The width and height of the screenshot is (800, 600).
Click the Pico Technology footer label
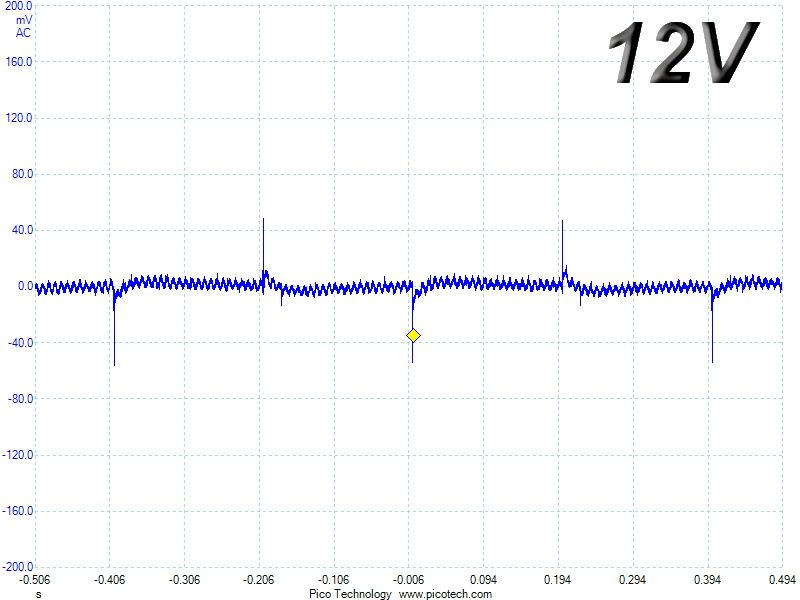tap(350, 594)
